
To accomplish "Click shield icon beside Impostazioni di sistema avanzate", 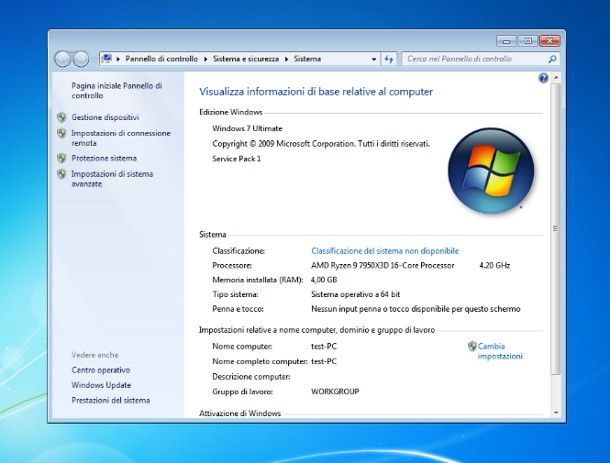I will [x=61, y=174].
